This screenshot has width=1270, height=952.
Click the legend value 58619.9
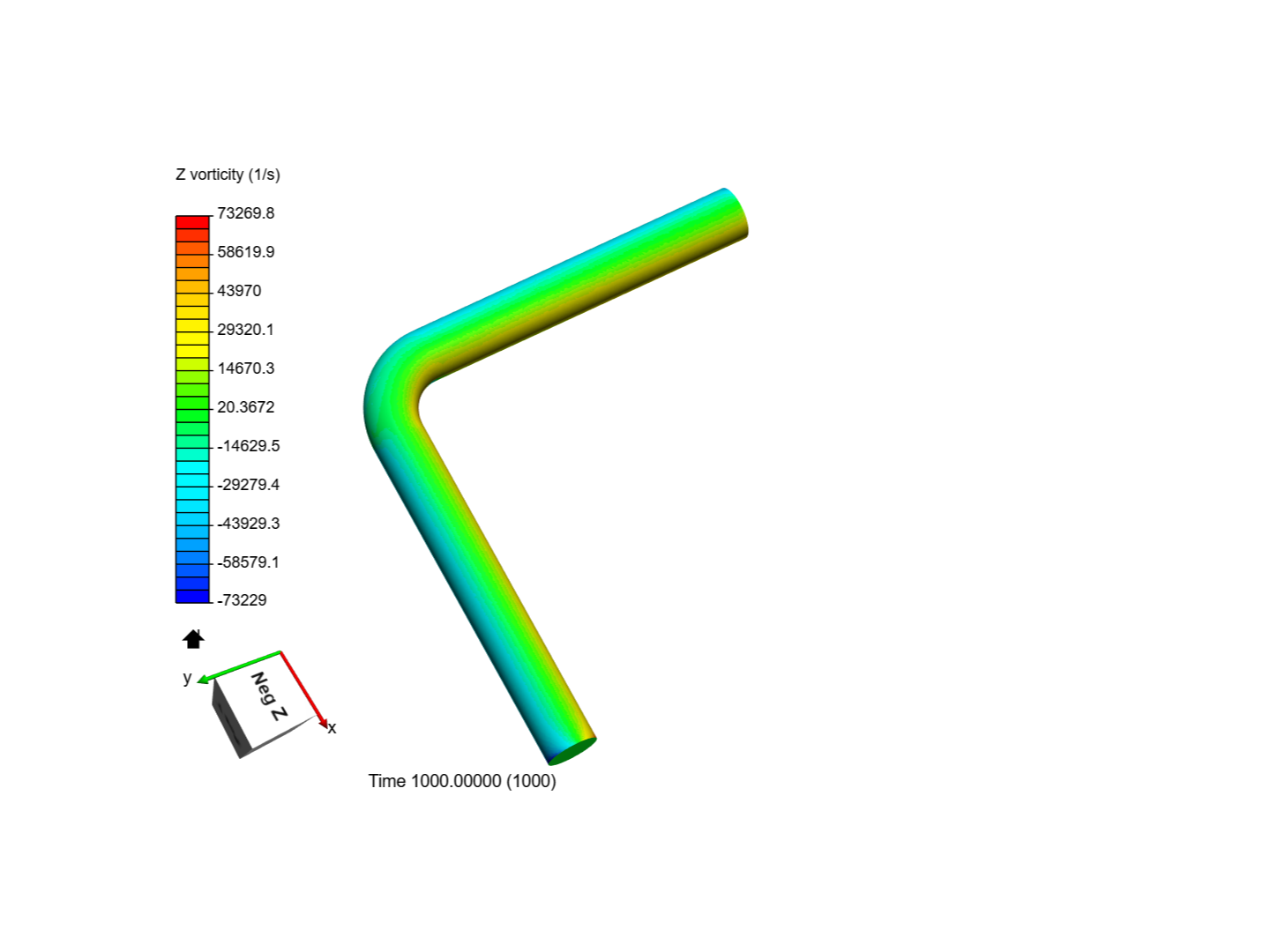[x=246, y=252]
